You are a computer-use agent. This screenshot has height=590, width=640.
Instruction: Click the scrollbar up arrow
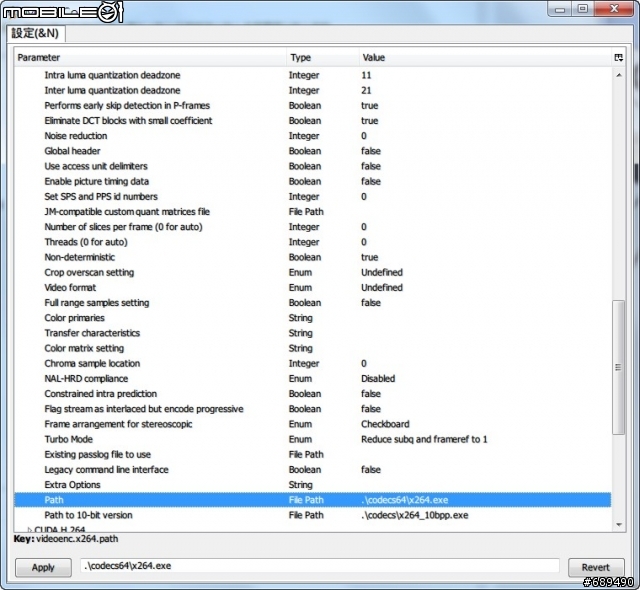pyautogui.click(x=619, y=75)
